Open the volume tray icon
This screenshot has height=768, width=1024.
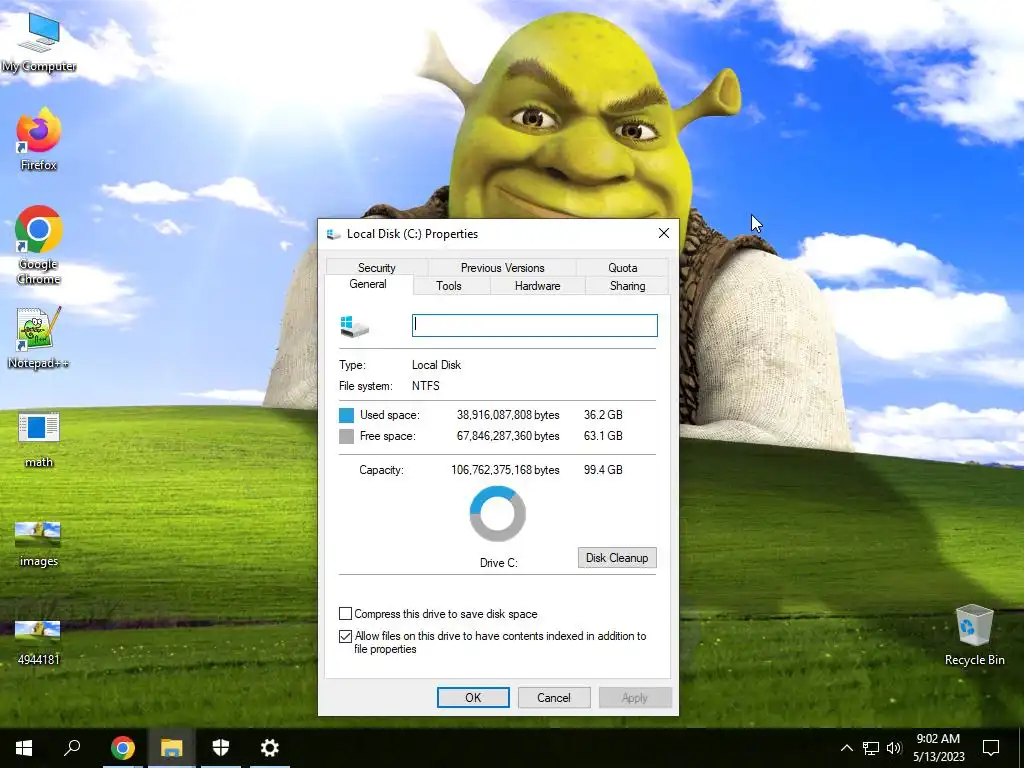(894, 748)
